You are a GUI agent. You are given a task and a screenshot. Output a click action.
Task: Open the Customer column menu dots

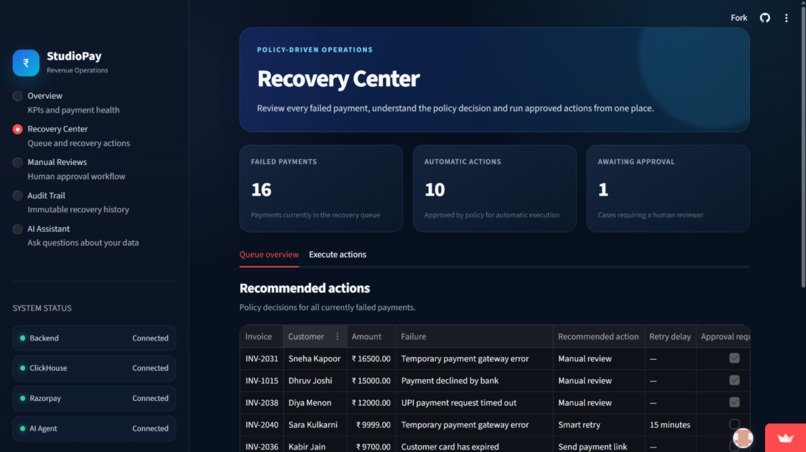point(337,336)
